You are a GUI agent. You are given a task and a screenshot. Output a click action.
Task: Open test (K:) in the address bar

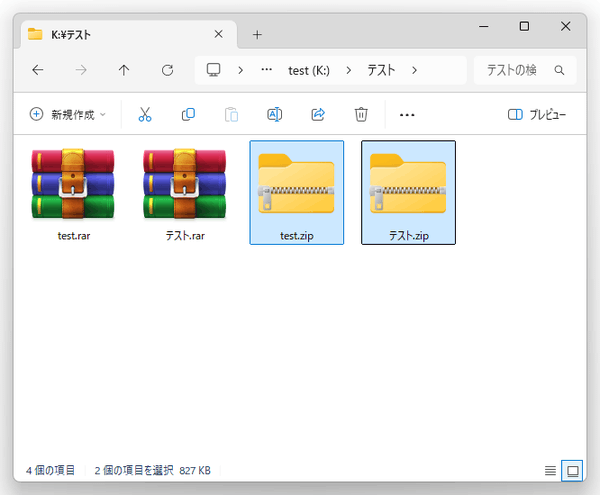pos(309,70)
